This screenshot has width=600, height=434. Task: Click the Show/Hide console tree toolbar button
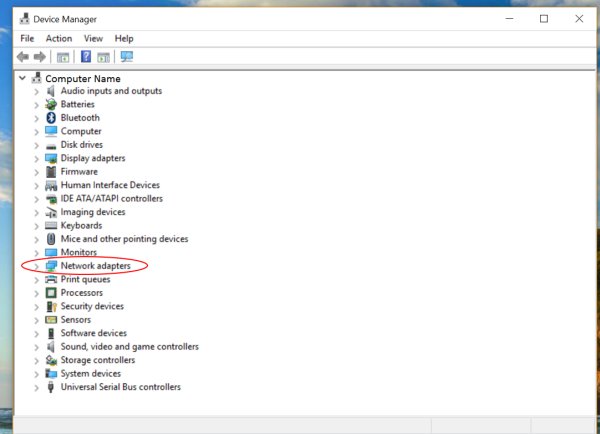point(63,57)
